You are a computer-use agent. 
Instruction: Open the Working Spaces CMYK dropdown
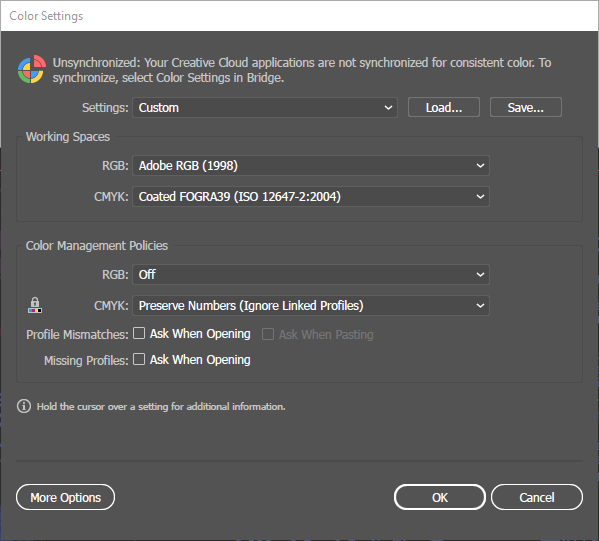[x=311, y=196]
